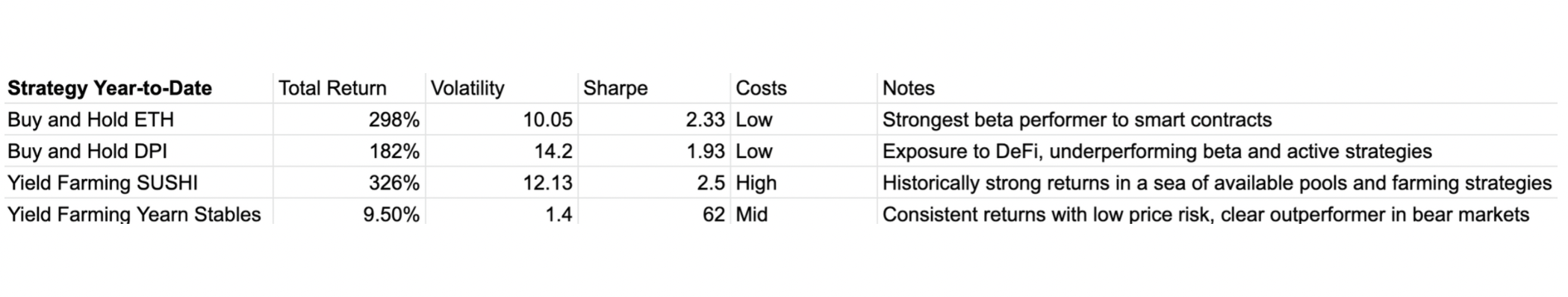This screenshot has height=297, width=1568.
Task: Select the High costs cell
Action: [803, 183]
